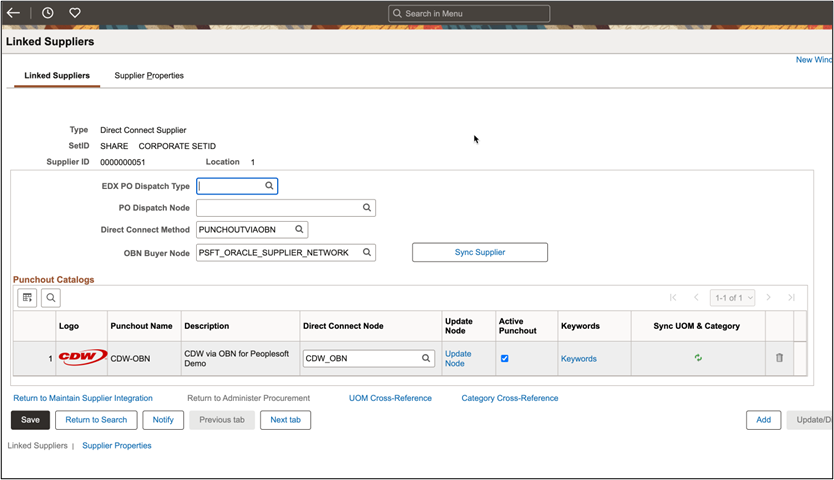
Task: Click the Punchout Catalogs find search icon
Action: pyautogui.click(x=51, y=298)
